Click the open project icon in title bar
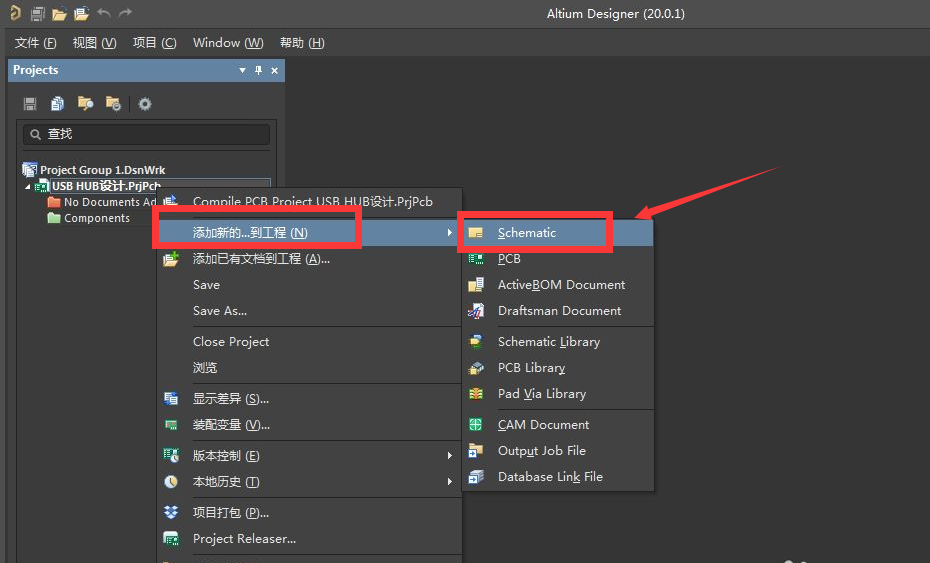Image resolution: width=930 pixels, height=563 pixels. coord(81,13)
